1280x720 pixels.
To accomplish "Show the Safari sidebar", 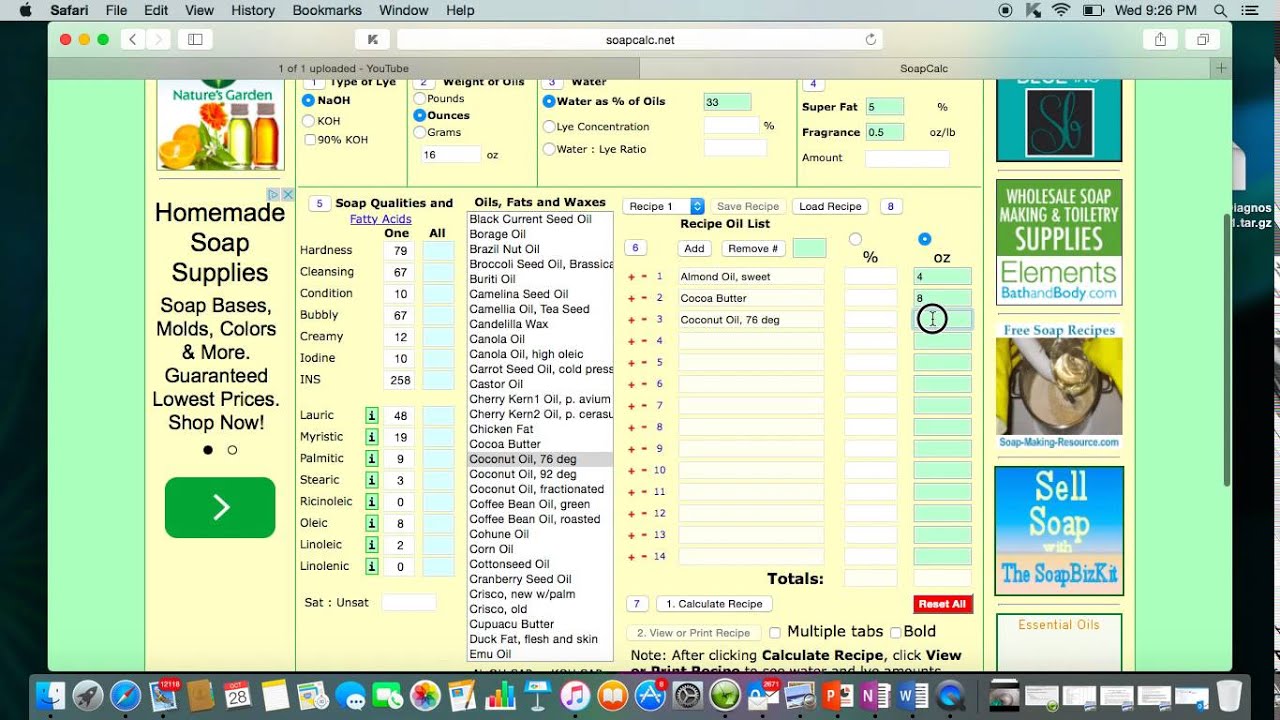I will point(195,40).
